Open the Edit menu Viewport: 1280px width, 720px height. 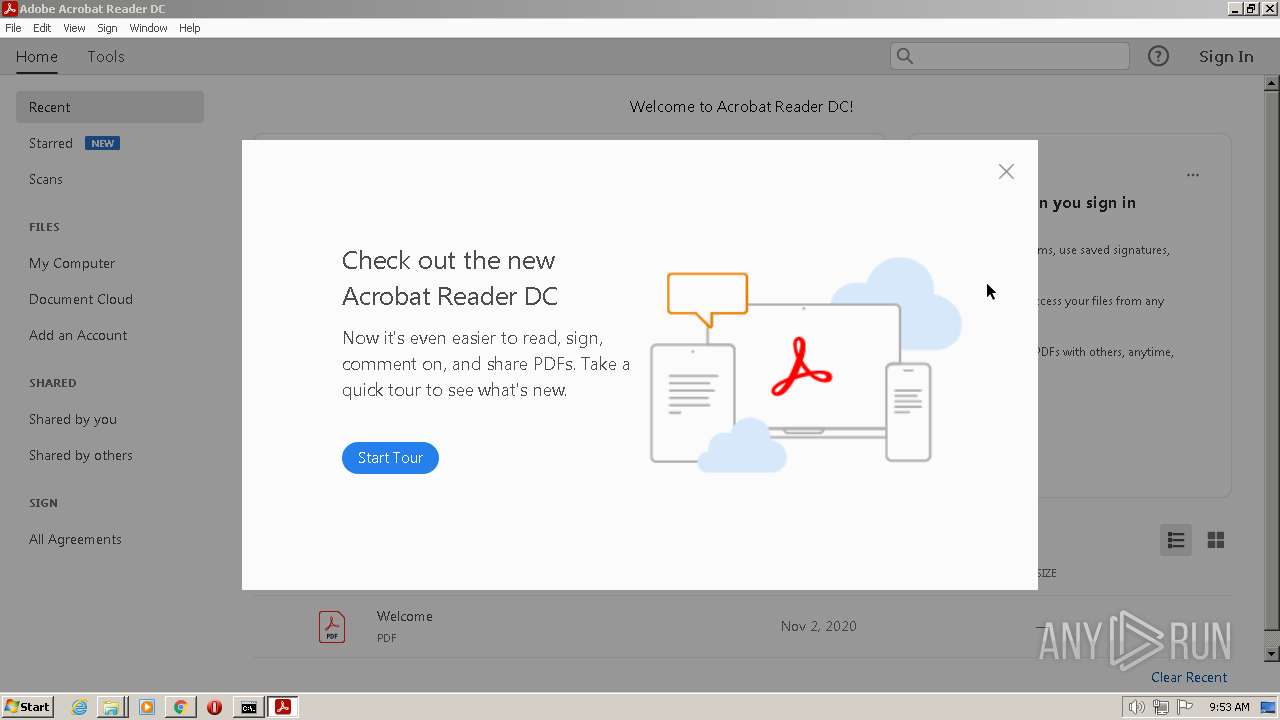pos(42,28)
